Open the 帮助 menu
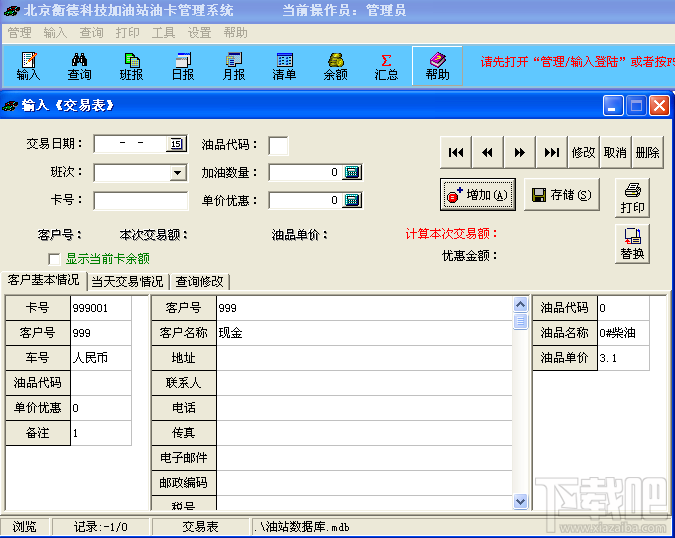The width and height of the screenshot is (675, 538). (x=236, y=33)
